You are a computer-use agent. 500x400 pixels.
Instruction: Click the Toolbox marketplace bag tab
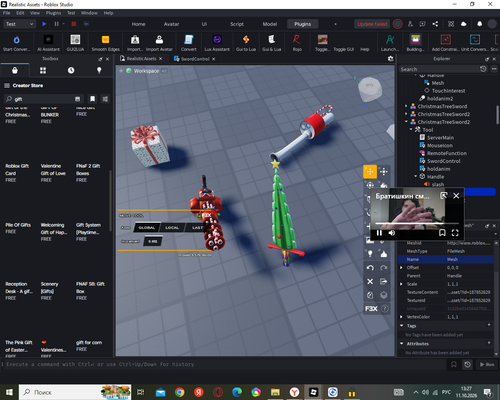[15, 70]
